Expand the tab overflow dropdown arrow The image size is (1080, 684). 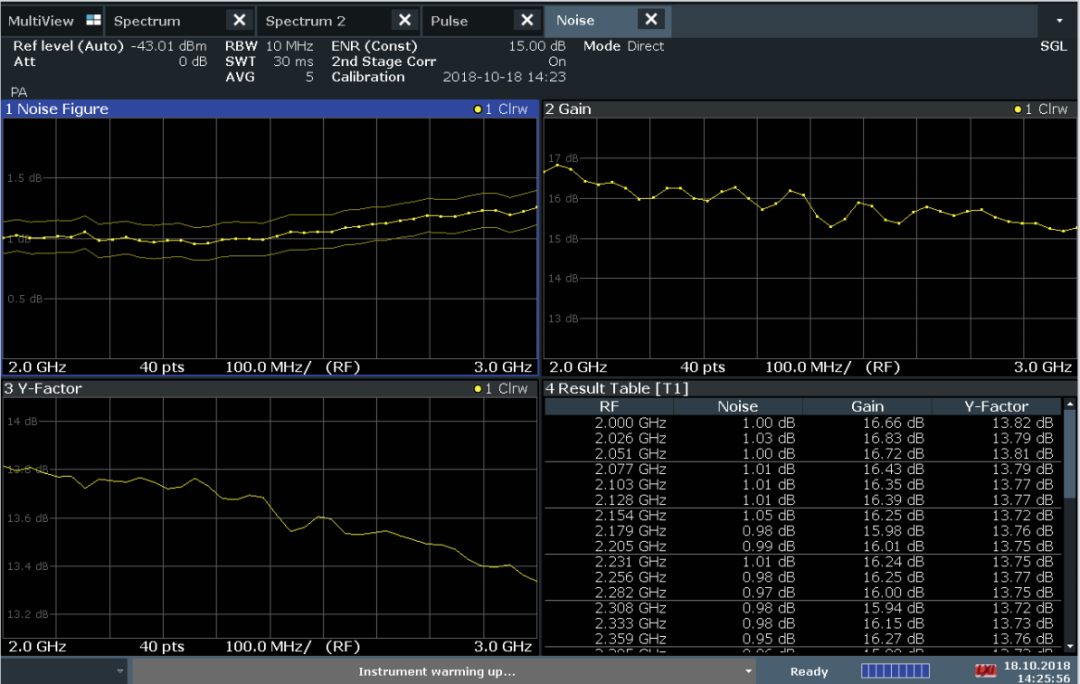[x=1059, y=20]
